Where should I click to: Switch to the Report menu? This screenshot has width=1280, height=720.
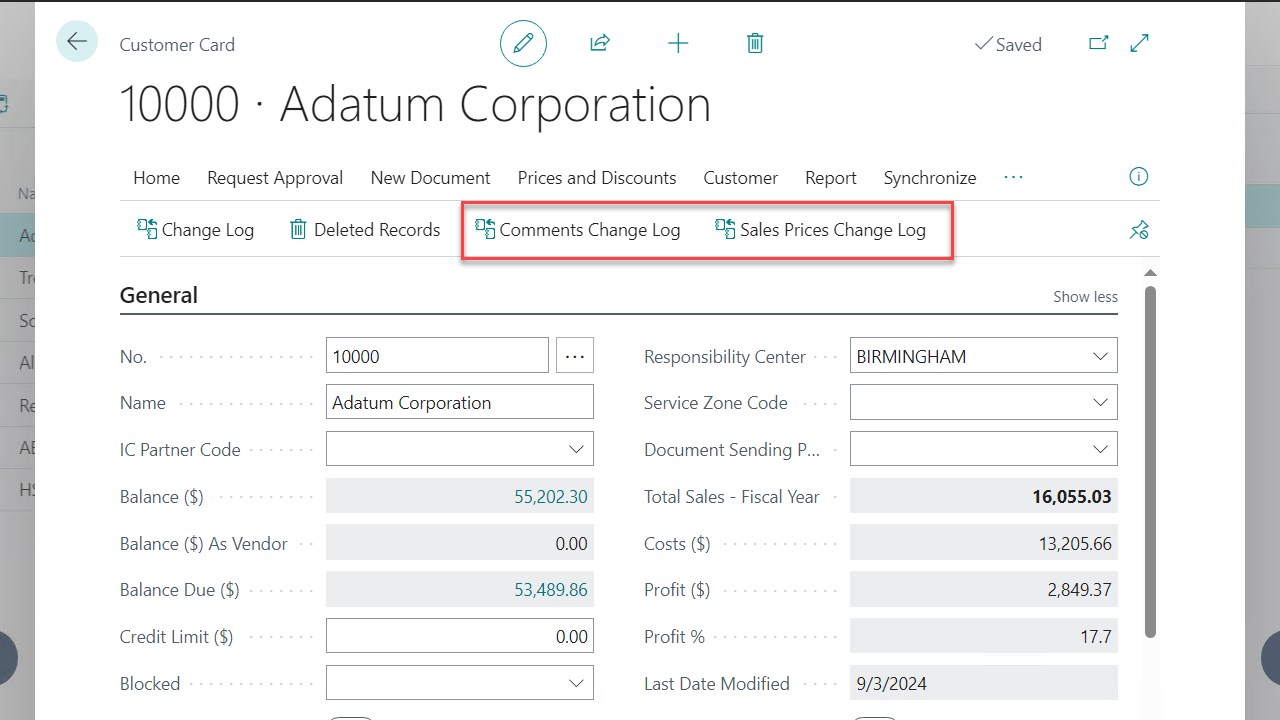click(830, 177)
